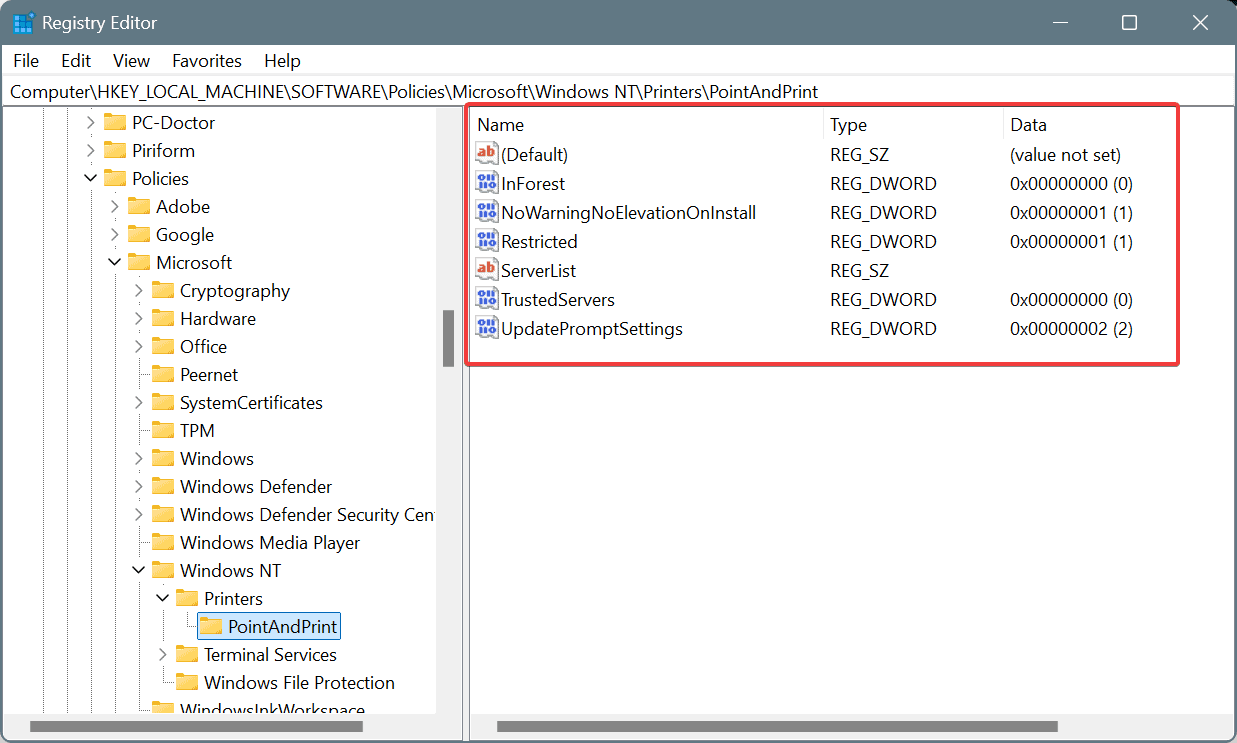Viewport: 1237px width, 743px height.
Task: Collapse the Policies key
Action: (91, 179)
